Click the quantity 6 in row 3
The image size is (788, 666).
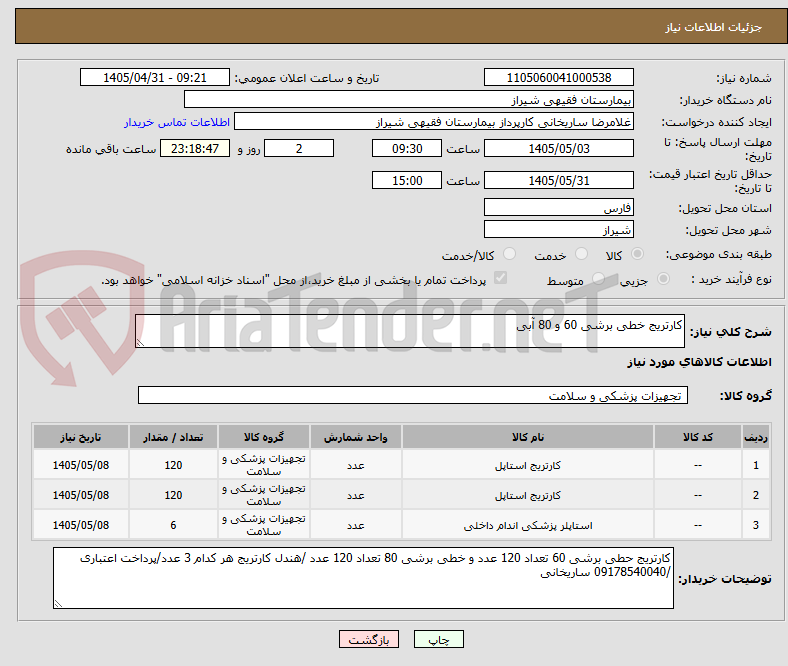pyautogui.click(x=173, y=525)
